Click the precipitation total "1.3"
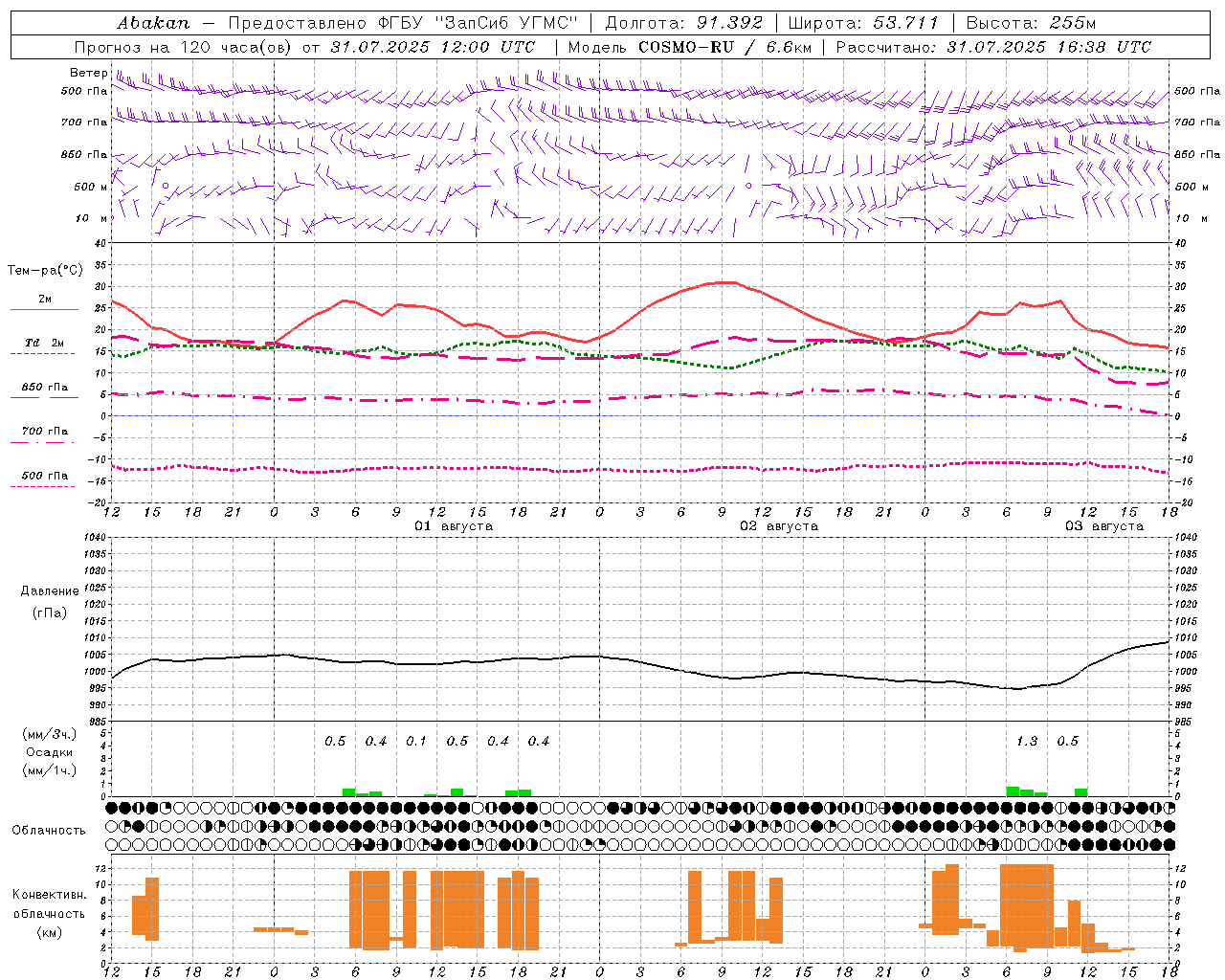The image size is (1225, 980). coord(1027,742)
